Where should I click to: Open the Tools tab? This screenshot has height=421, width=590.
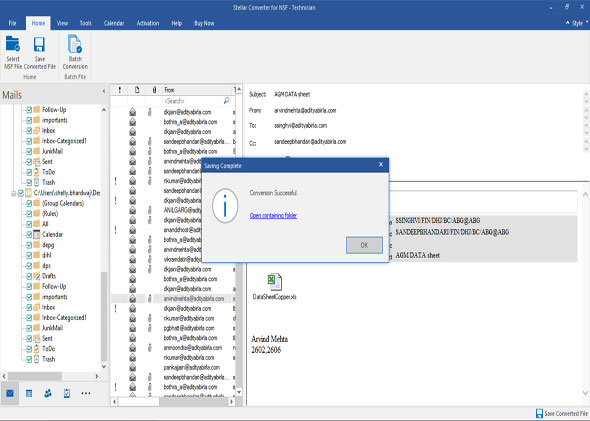pos(85,23)
